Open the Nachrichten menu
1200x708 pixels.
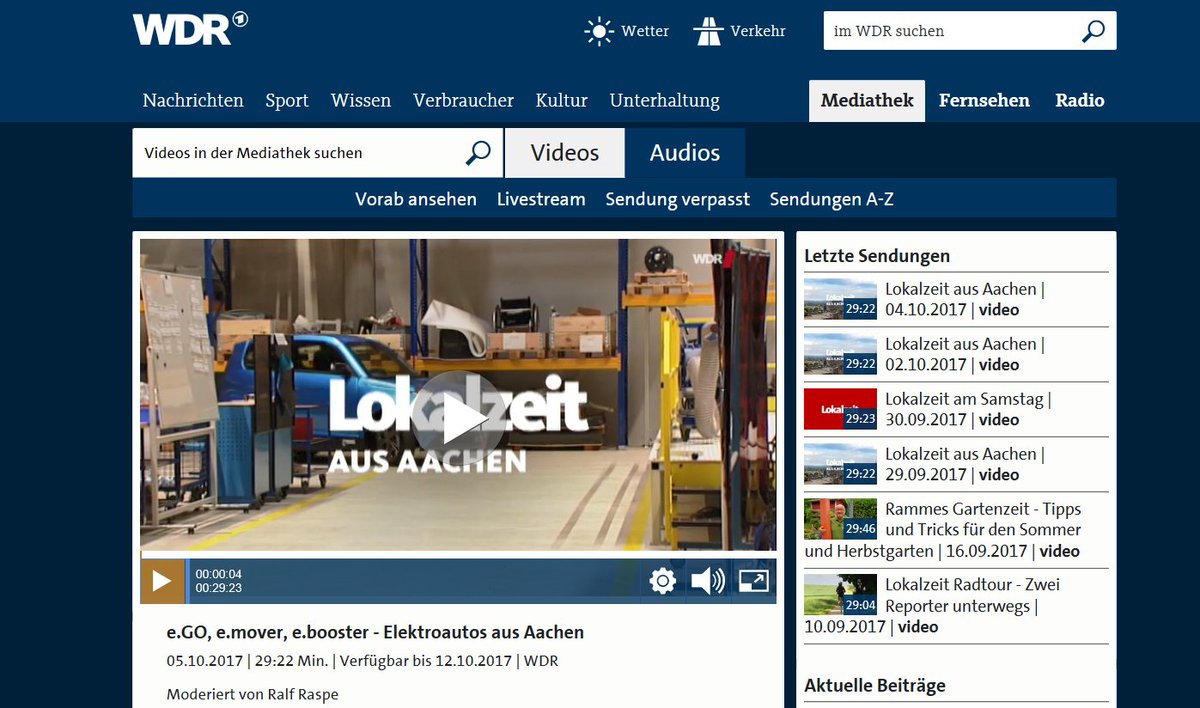[193, 100]
